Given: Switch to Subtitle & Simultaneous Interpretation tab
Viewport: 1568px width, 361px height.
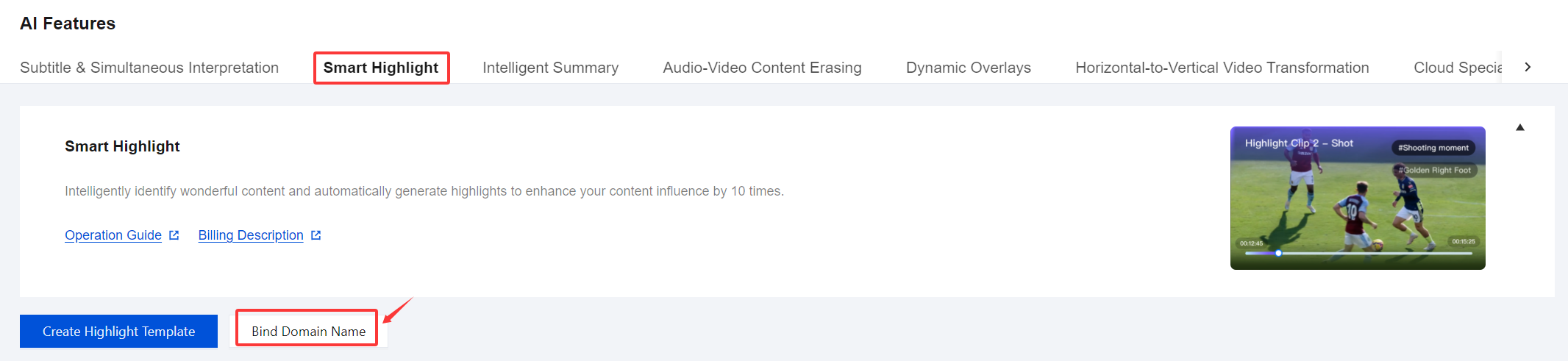Looking at the screenshot, I should click(x=149, y=68).
